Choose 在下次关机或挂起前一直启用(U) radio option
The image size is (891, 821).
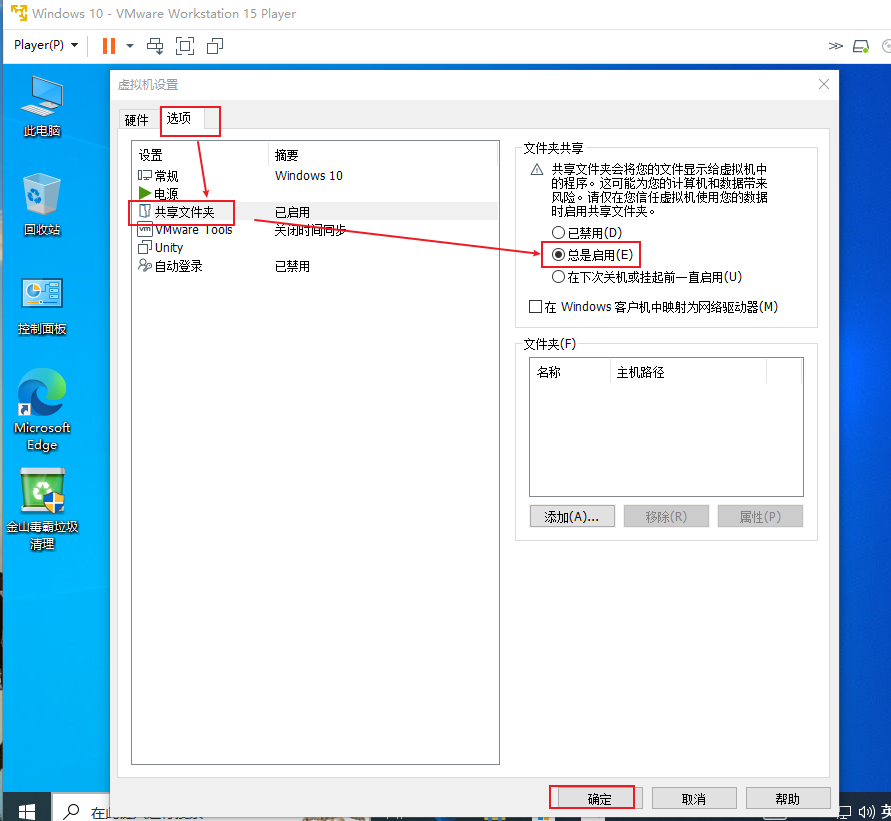click(647, 277)
